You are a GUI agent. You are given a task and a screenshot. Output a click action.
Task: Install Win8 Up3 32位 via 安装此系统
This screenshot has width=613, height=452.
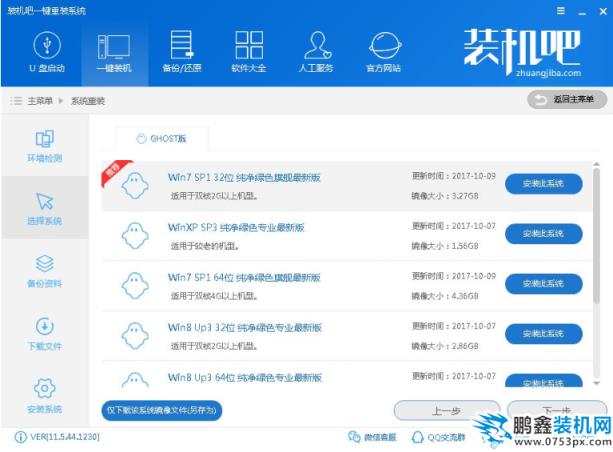(x=543, y=334)
